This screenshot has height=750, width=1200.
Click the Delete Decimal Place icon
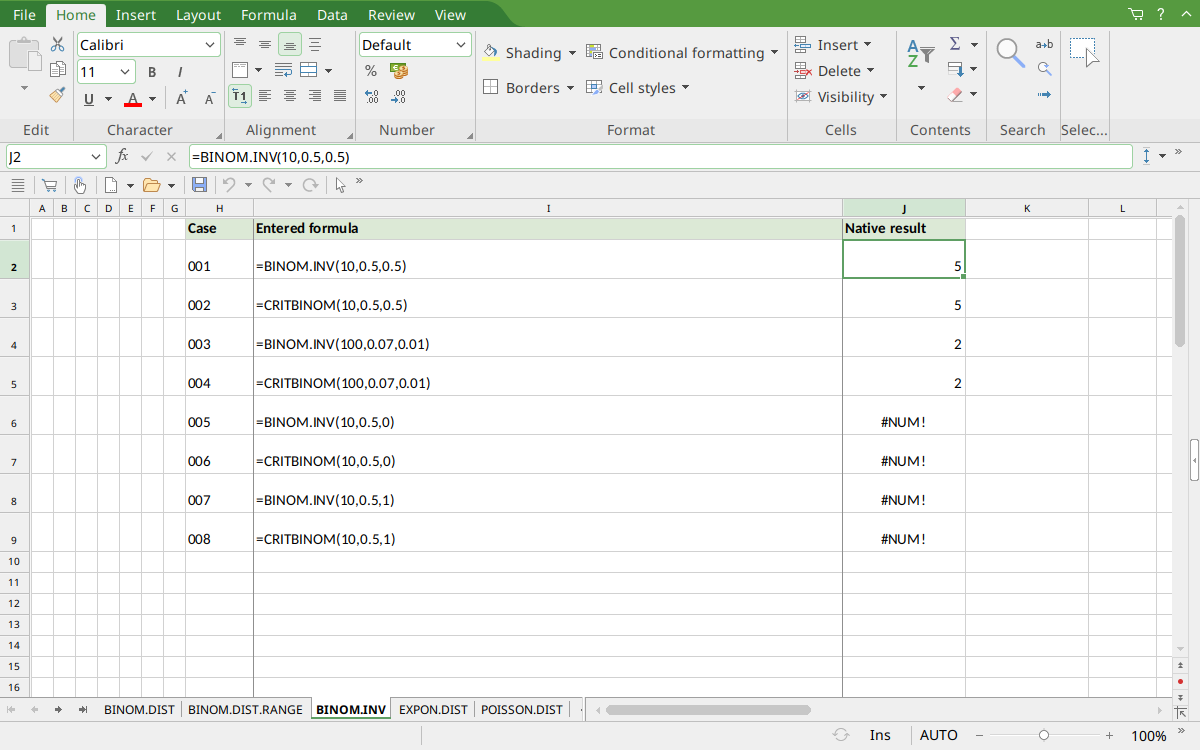399,96
